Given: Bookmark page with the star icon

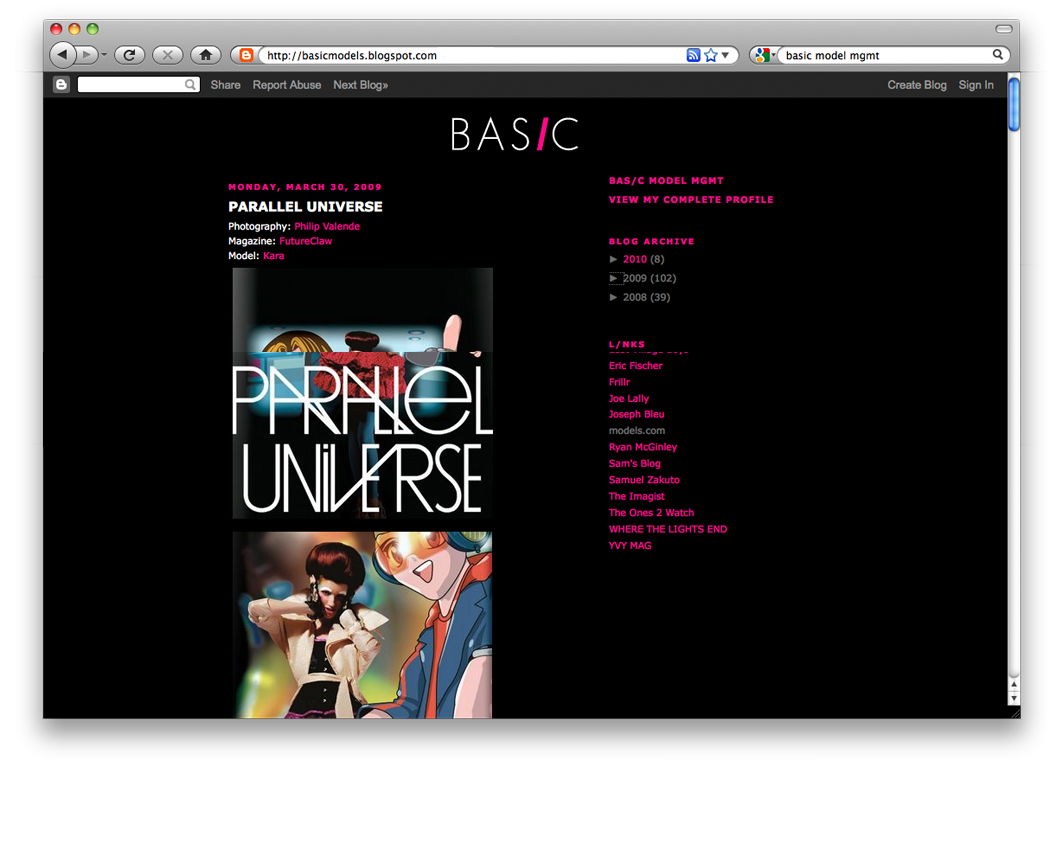Looking at the screenshot, I should point(710,55).
